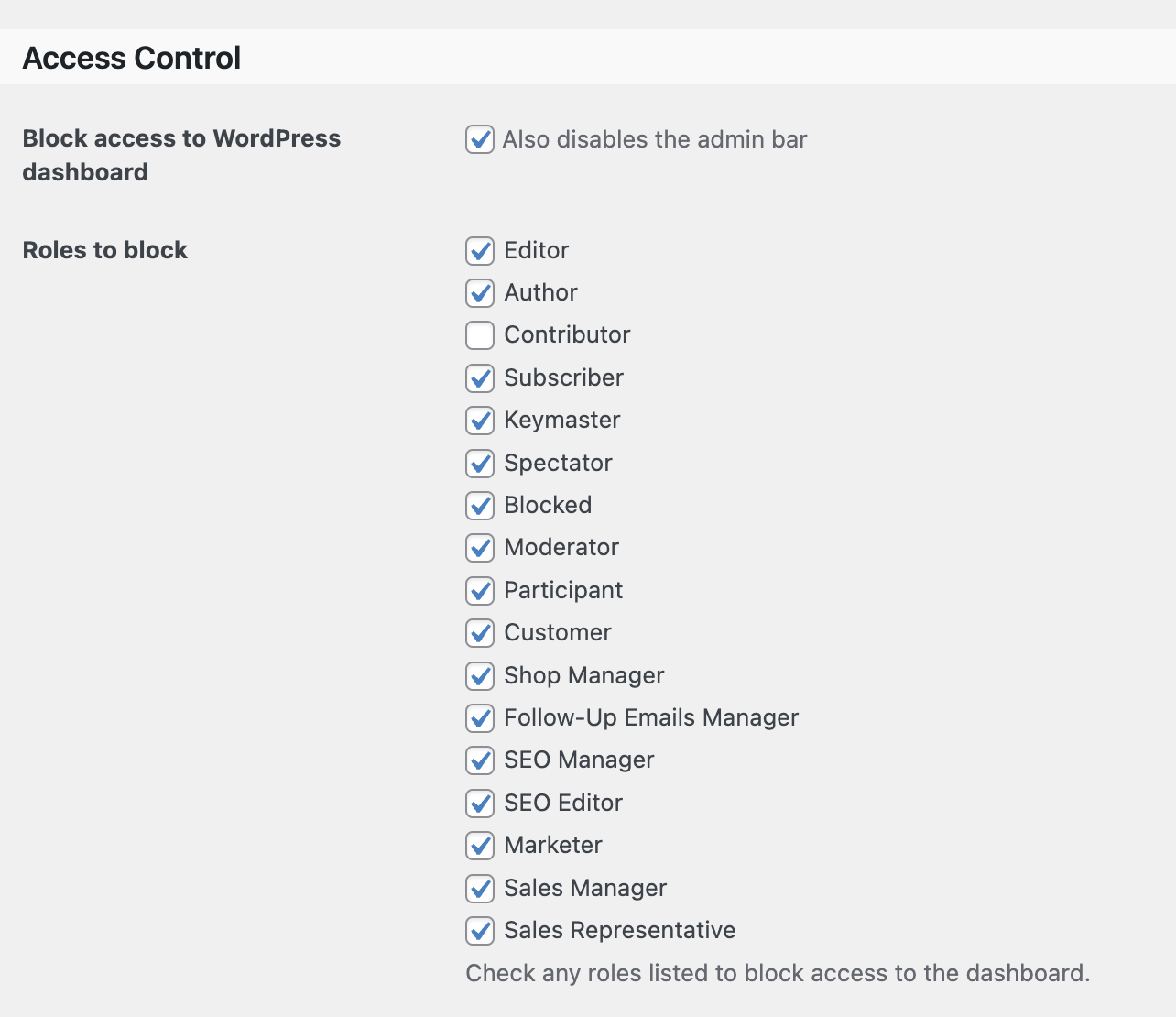The image size is (1176, 1017).
Task: Toggle the Sales Representative role checkbox
Action: click(480, 930)
